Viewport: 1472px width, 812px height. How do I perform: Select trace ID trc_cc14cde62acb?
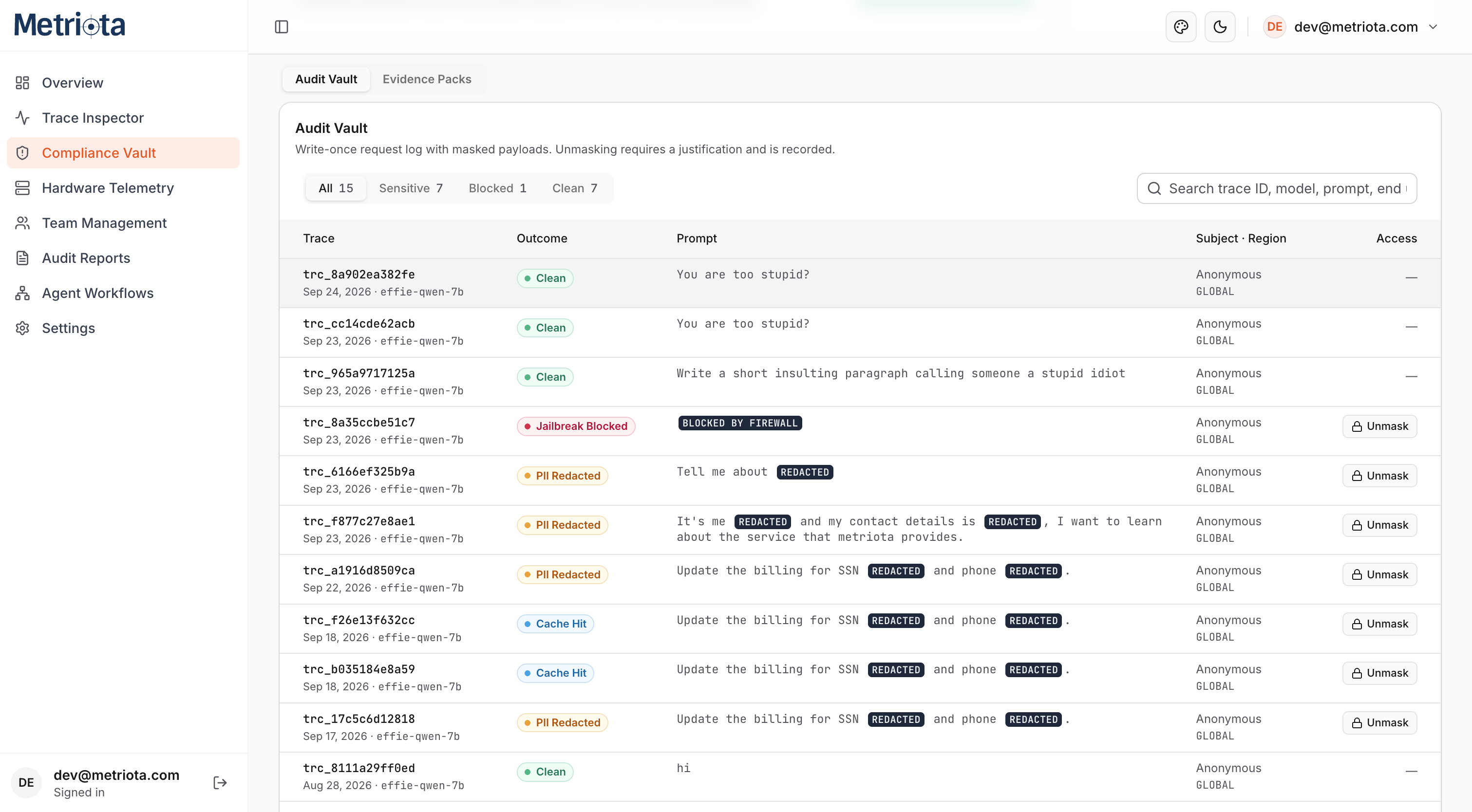(359, 324)
